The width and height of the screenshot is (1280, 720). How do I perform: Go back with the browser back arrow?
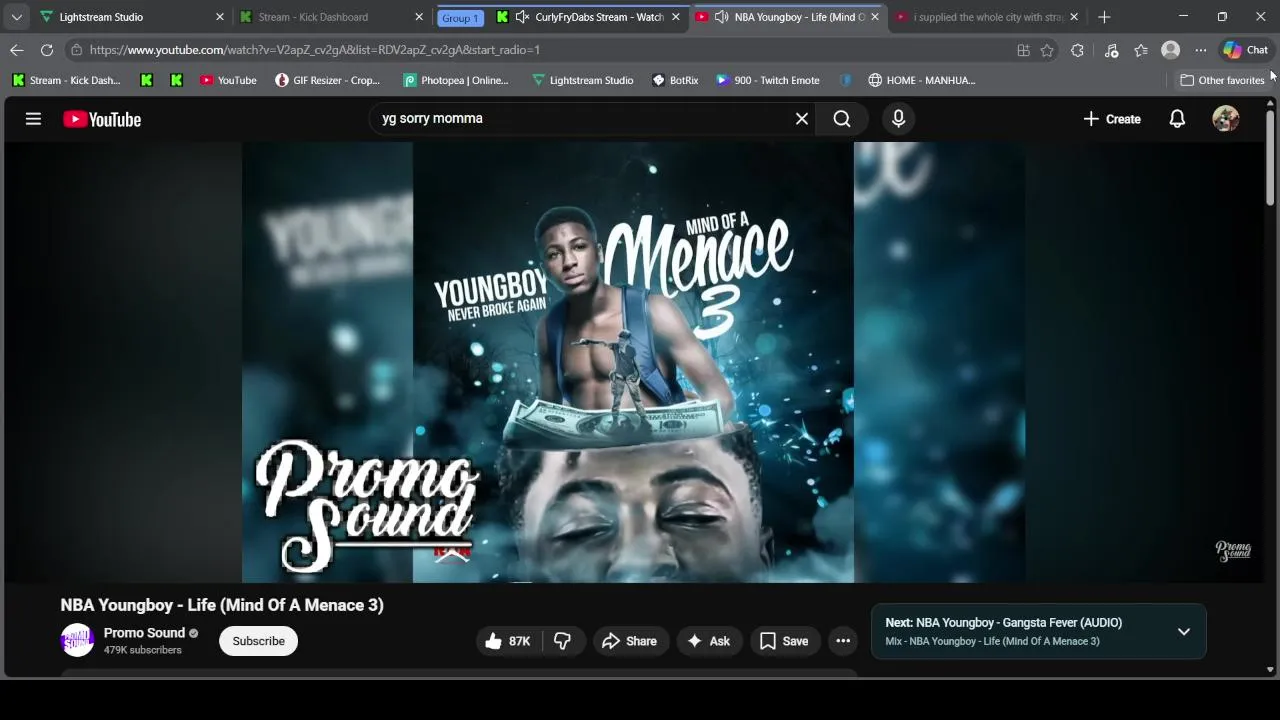click(x=17, y=50)
